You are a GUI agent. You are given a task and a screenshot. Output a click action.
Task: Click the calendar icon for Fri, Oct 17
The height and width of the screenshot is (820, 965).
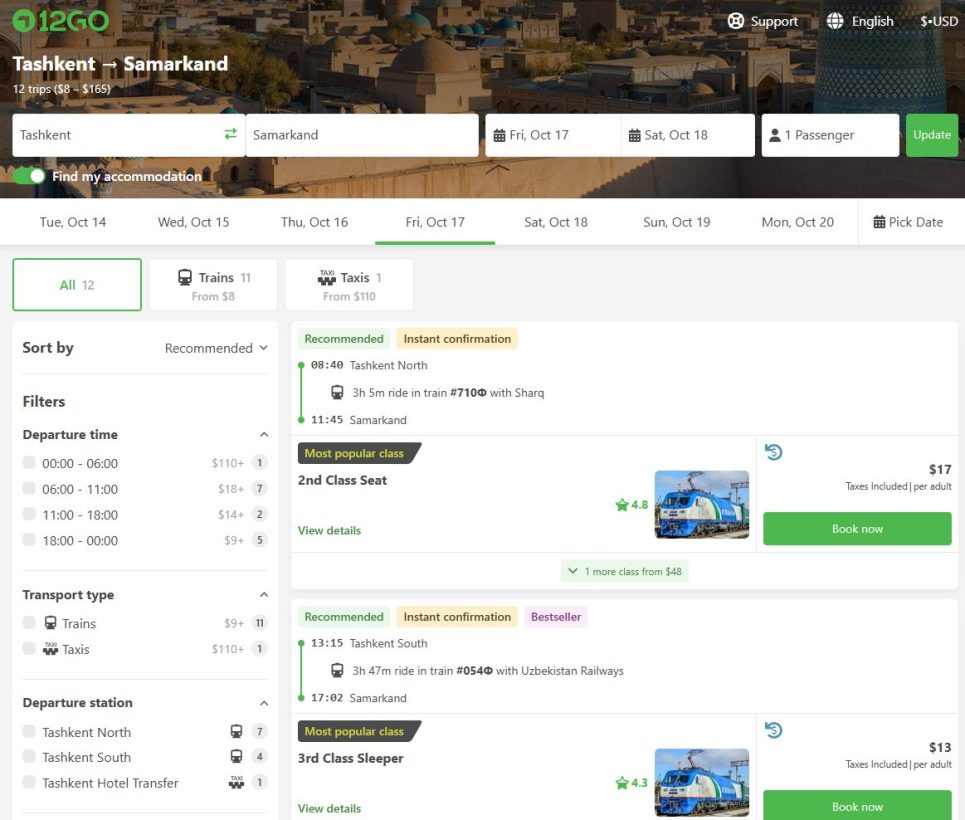coord(498,135)
